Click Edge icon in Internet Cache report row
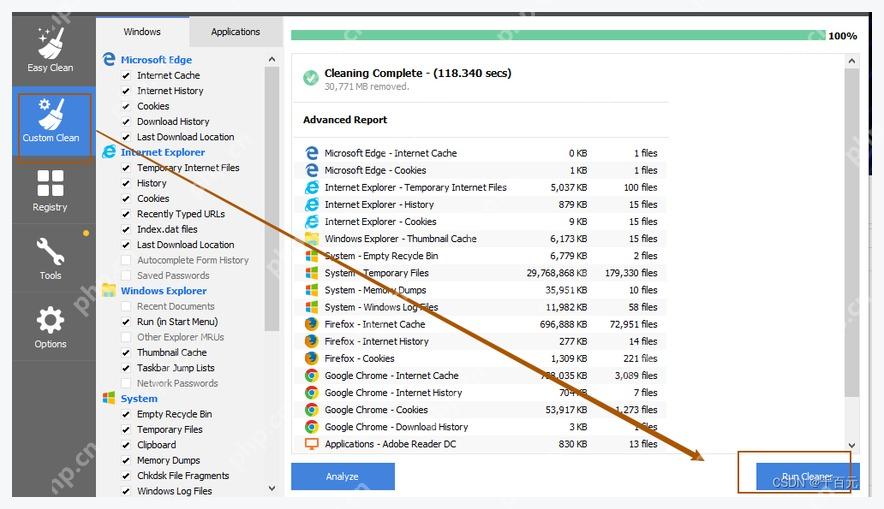Image resolution: width=884 pixels, height=509 pixels. (x=311, y=153)
